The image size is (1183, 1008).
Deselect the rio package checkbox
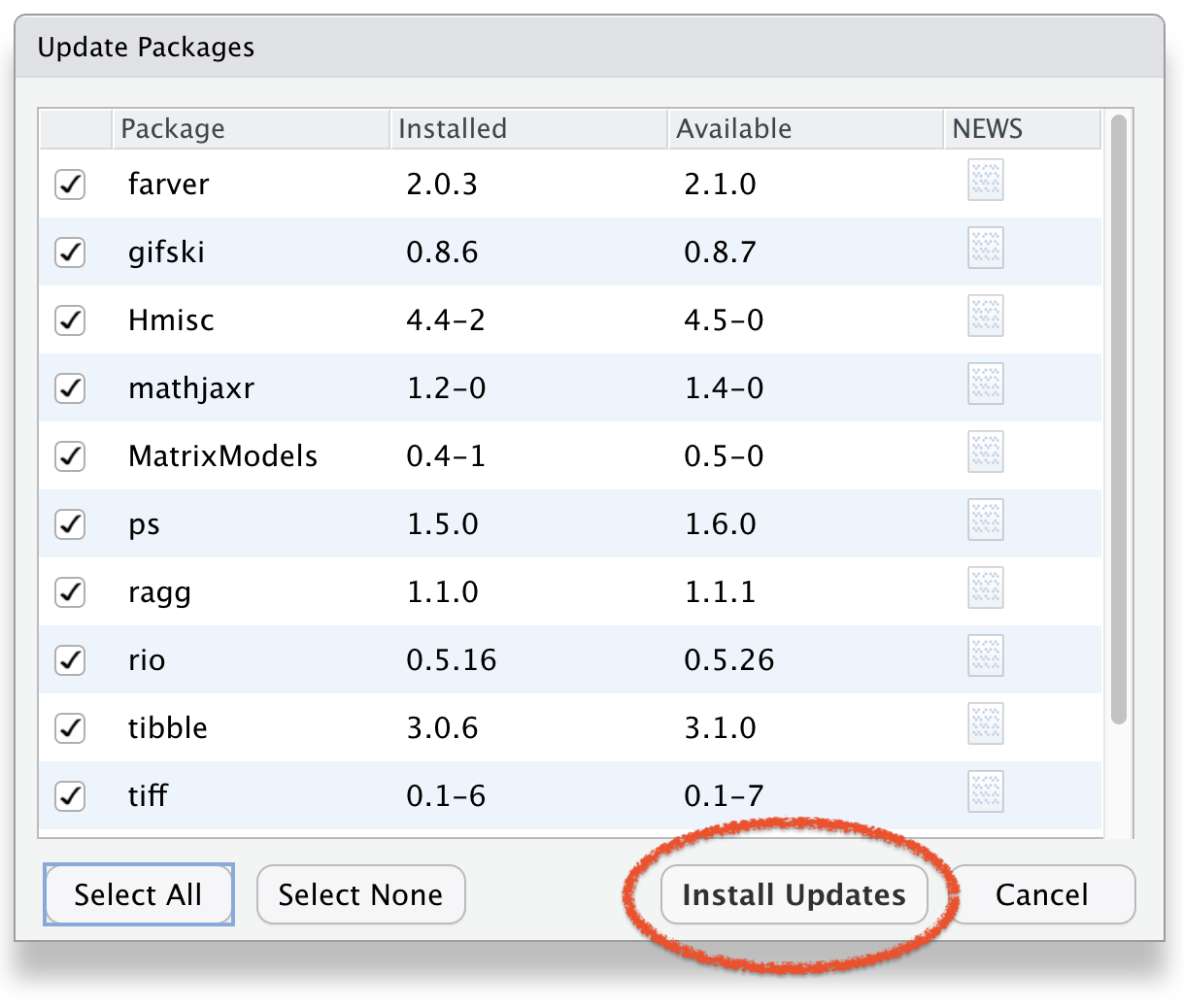pyautogui.click(x=70, y=660)
